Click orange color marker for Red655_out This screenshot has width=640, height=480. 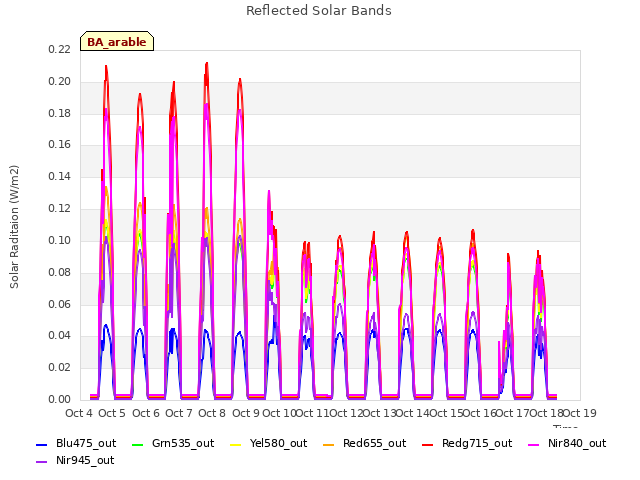[329, 444]
